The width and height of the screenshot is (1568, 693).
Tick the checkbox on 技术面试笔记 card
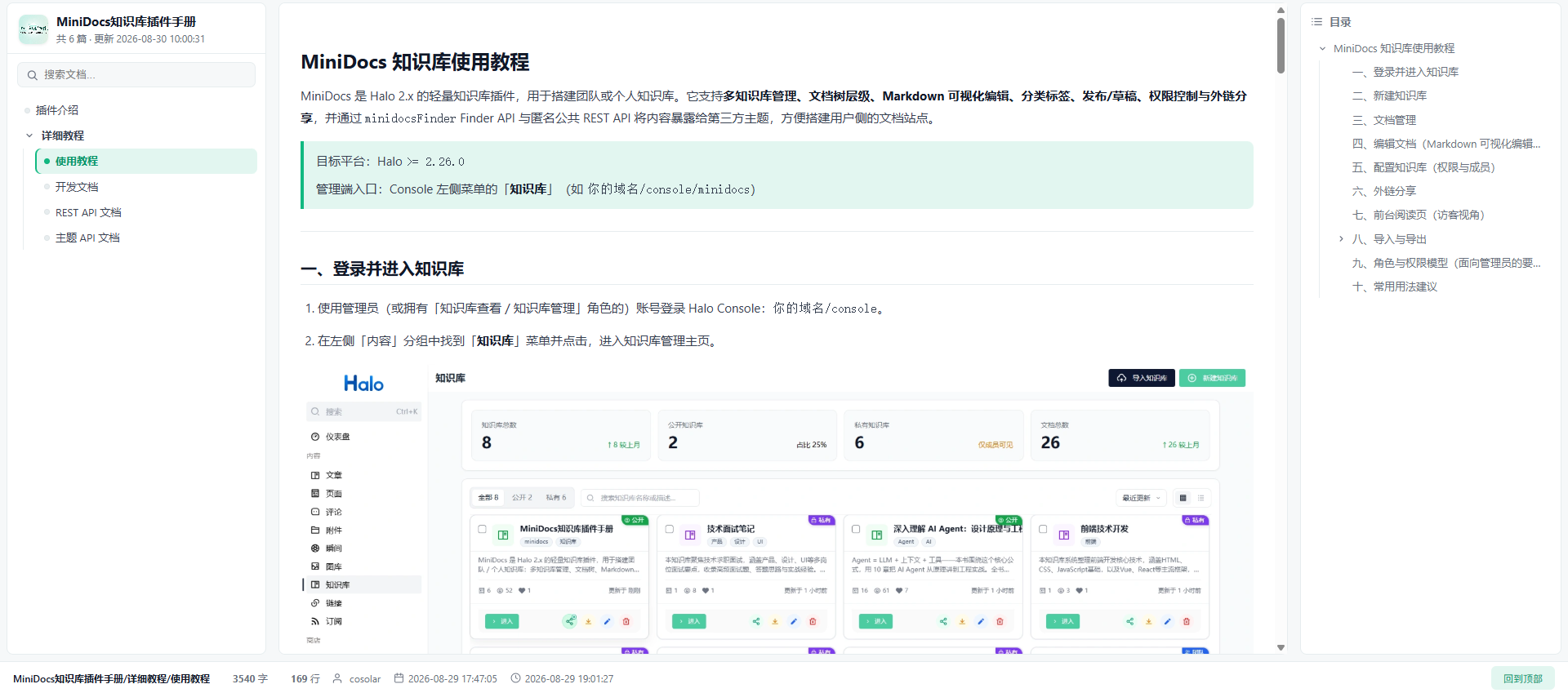point(670,529)
